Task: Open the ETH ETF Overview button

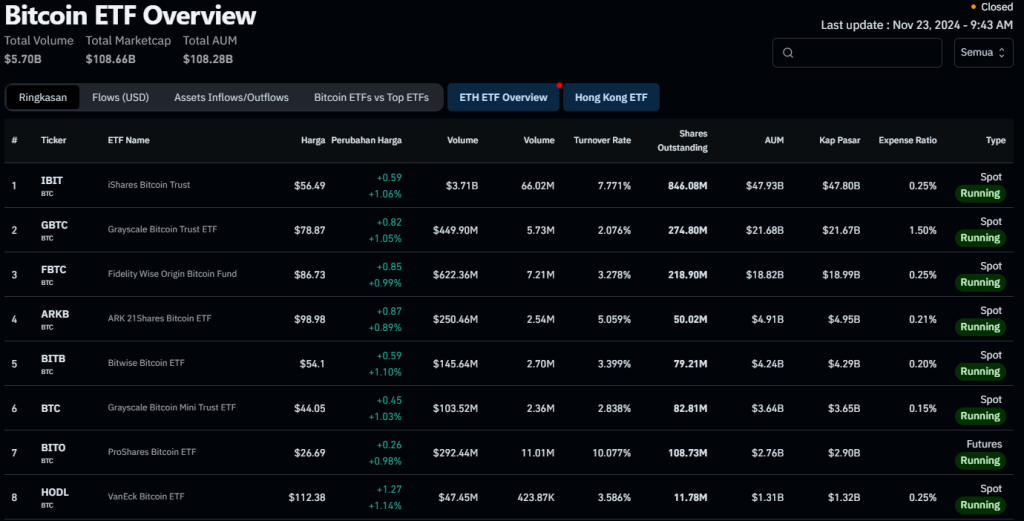Action: (x=503, y=97)
